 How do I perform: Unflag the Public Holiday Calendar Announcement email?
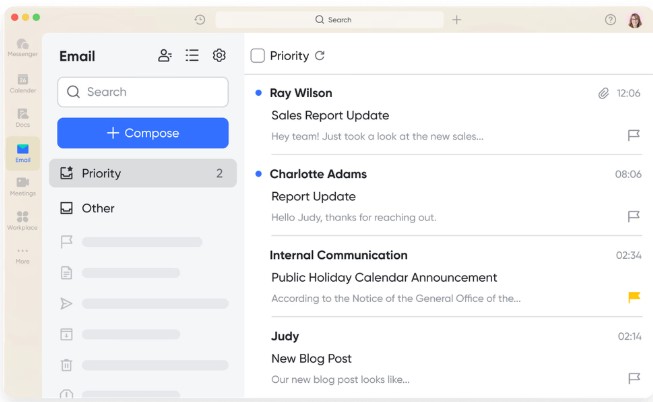point(633,297)
